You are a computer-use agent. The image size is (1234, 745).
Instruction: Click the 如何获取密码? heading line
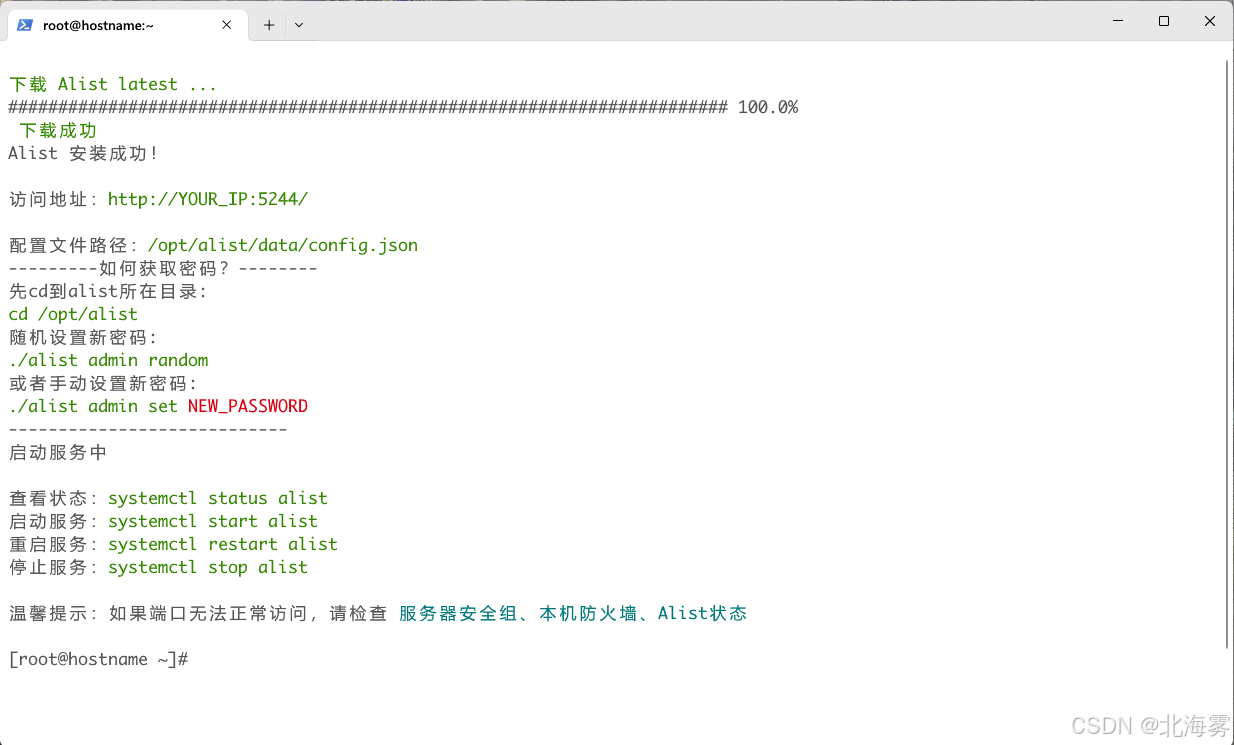coord(163,268)
